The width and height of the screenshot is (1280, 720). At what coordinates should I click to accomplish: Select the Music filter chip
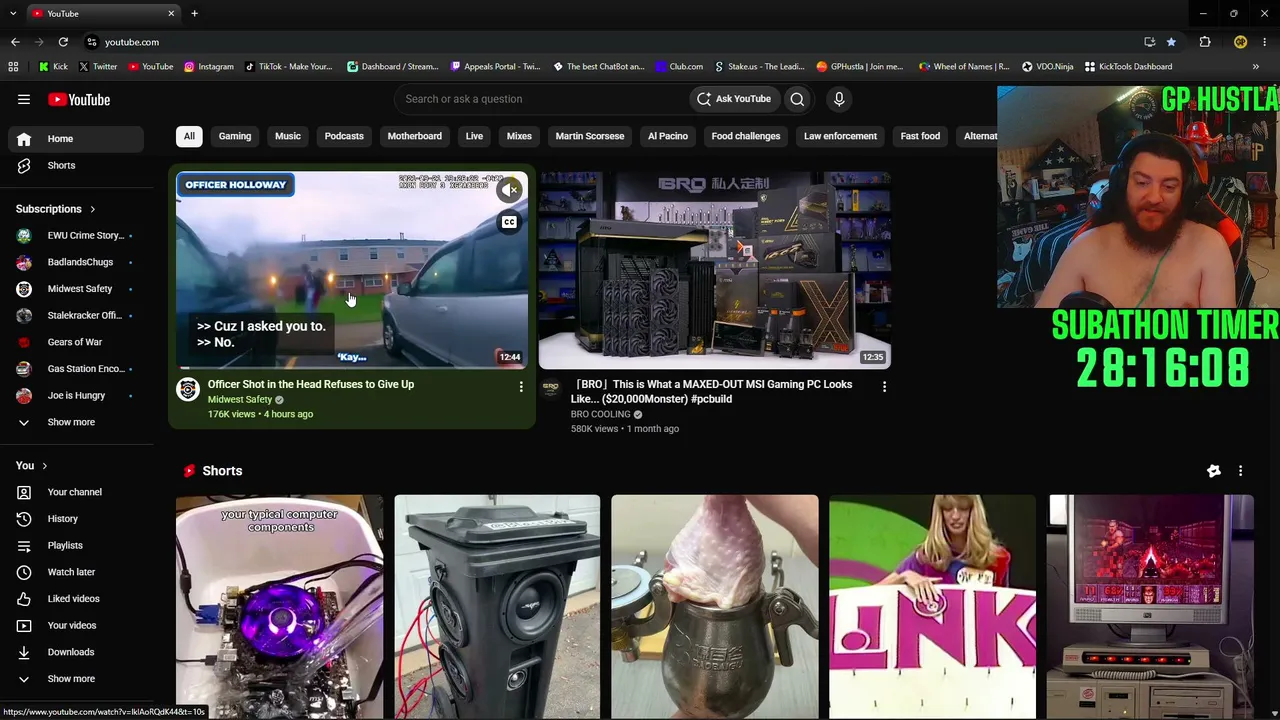tap(288, 136)
